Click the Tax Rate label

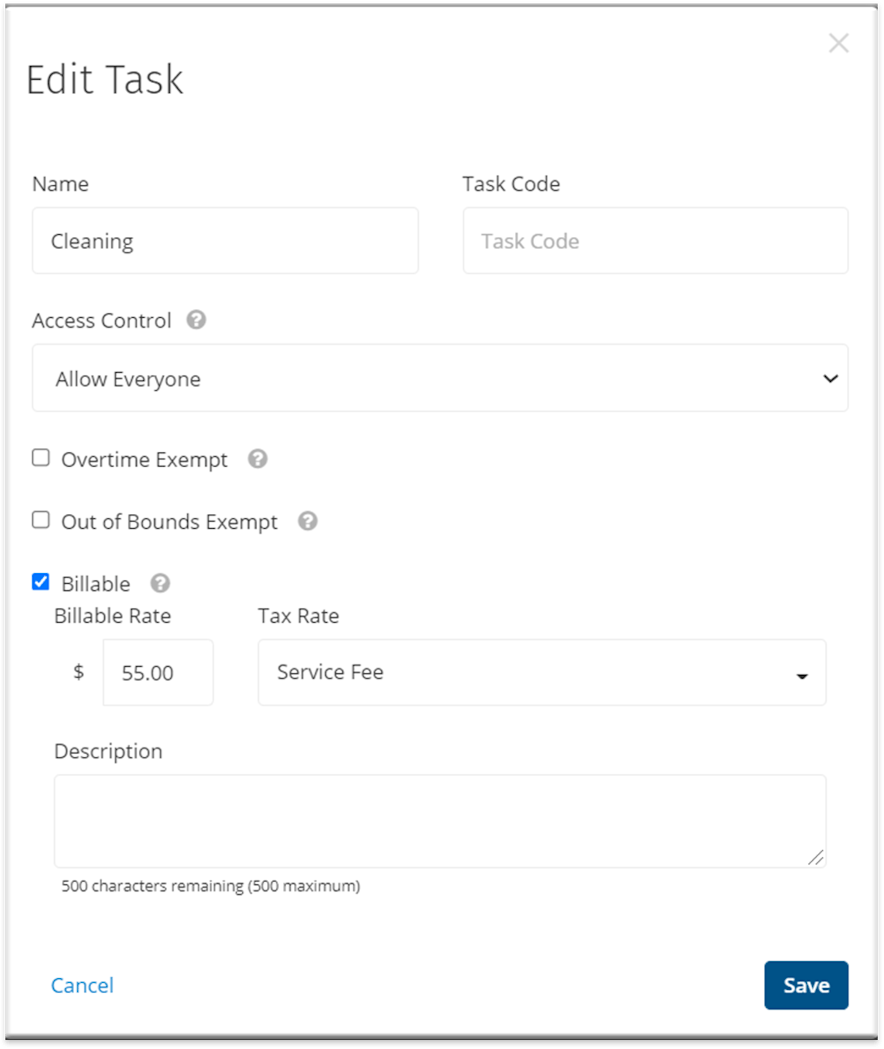[x=298, y=615]
